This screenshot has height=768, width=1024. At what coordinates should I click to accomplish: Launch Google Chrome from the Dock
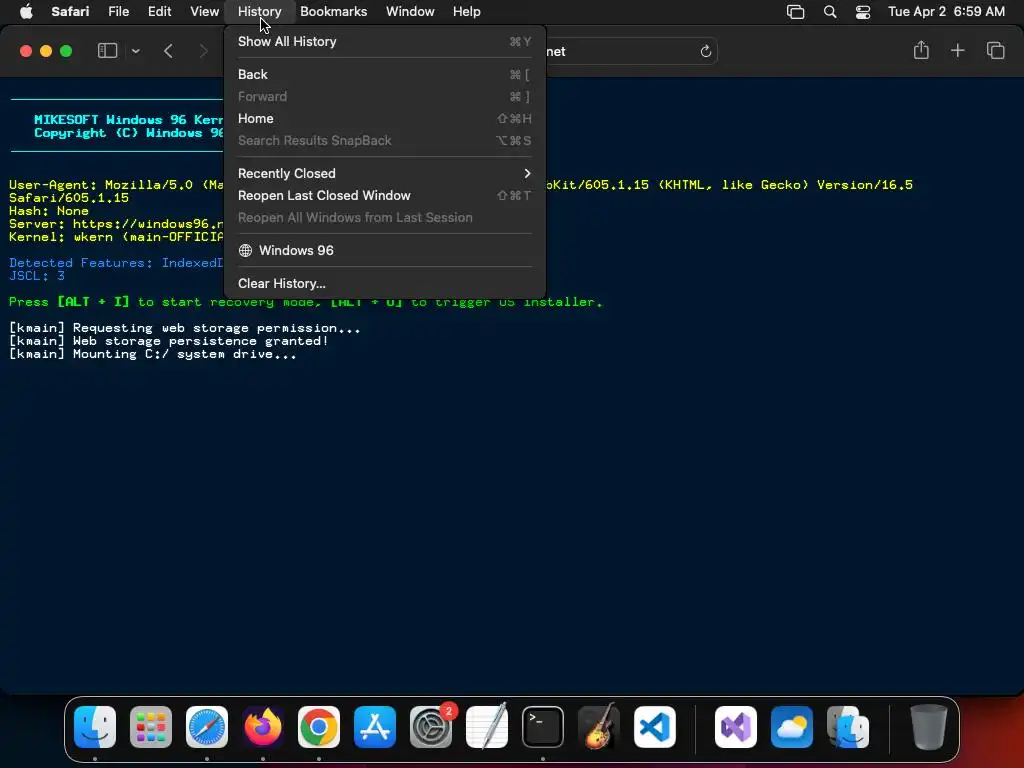pos(319,727)
